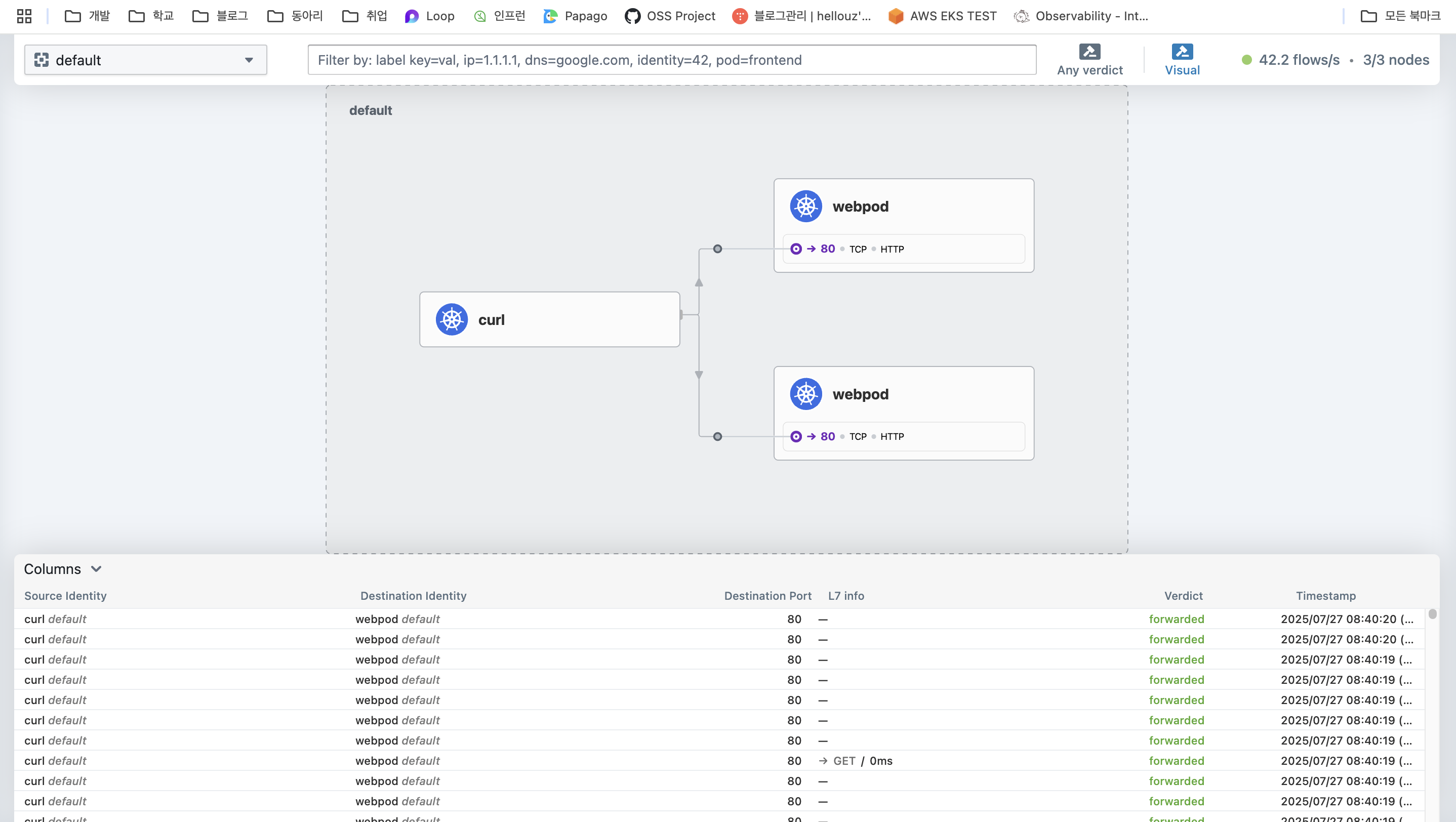Image resolution: width=1456 pixels, height=822 pixels.
Task: Click the flows table scrollbar thumb
Action: (x=1432, y=614)
